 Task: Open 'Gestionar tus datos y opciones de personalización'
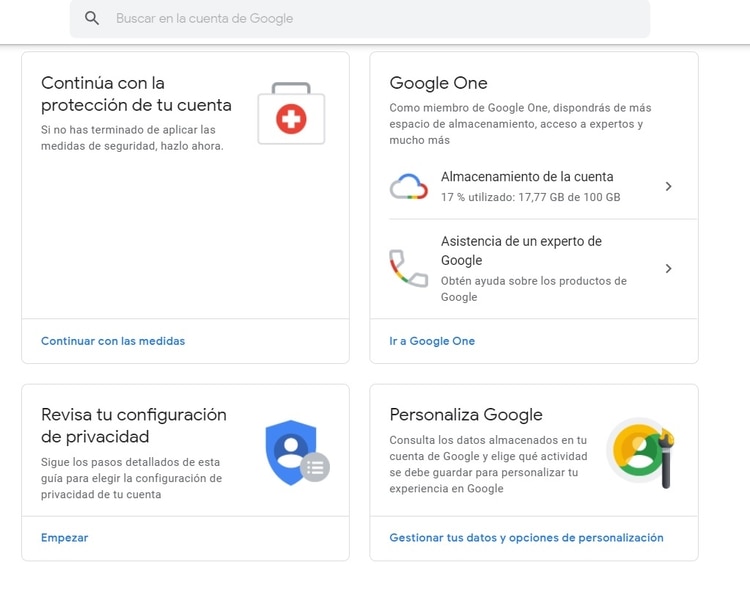point(526,538)
